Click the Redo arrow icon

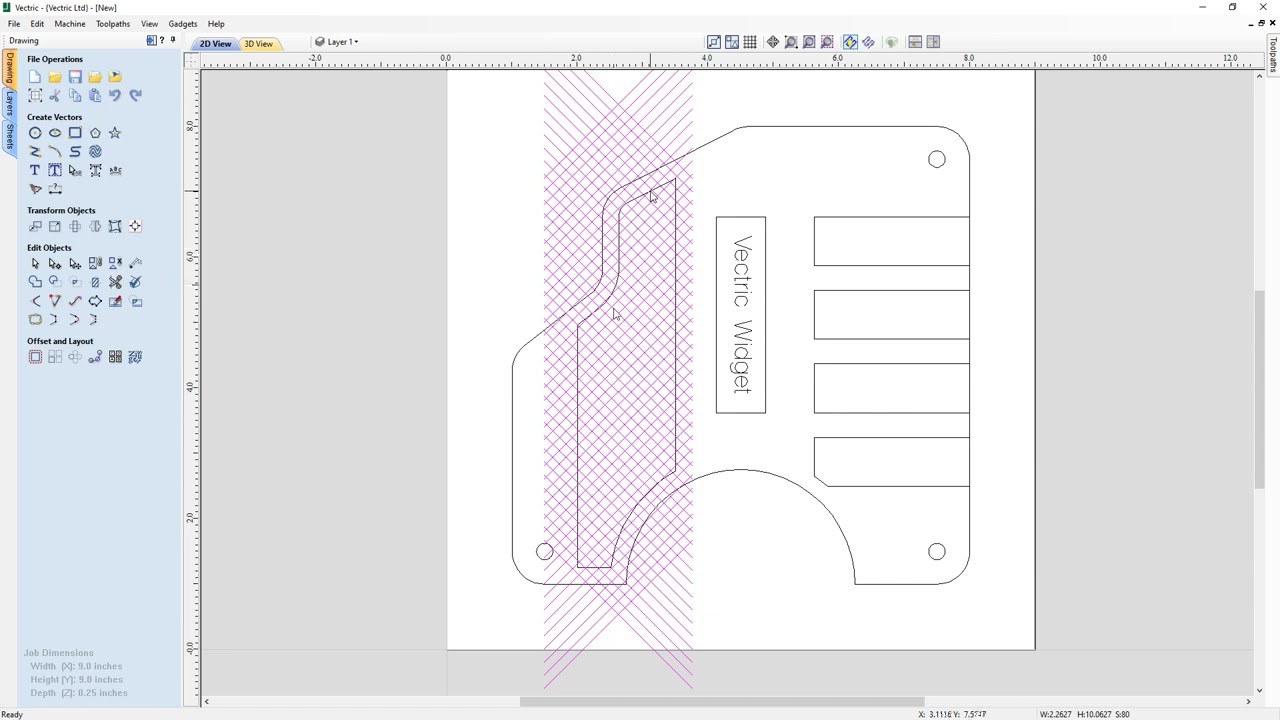point(135,95)
